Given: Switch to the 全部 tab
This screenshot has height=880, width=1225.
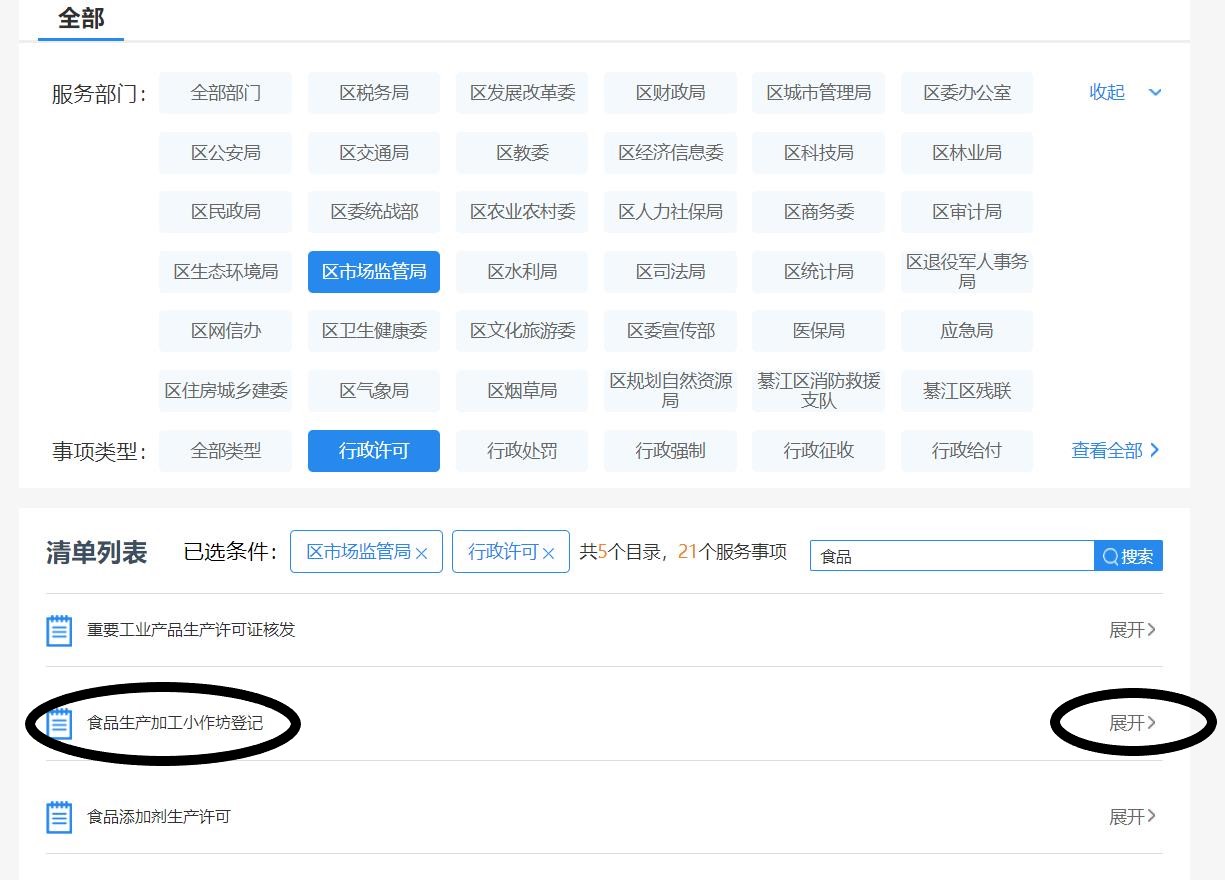Looking at the screenshot, I should pyautogui.click(x=81, y=19).
